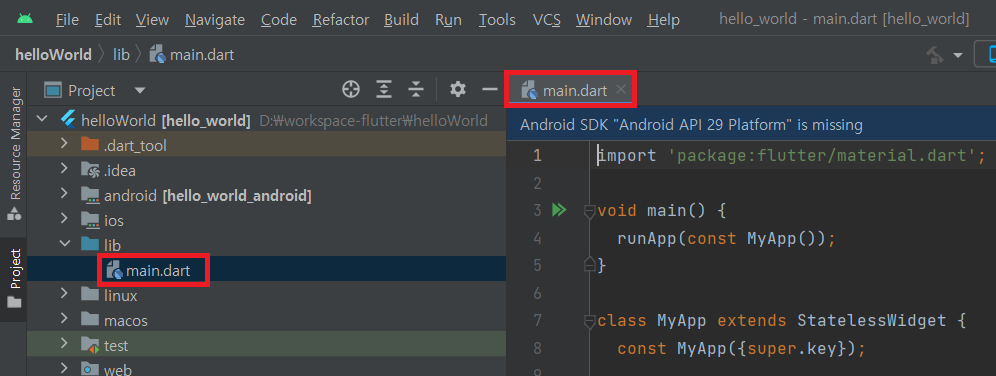The width and height of the screenshot is (996, 376).
Task: Click the Expand All icon
Action: pyautogui.click(x=383, y=90)
